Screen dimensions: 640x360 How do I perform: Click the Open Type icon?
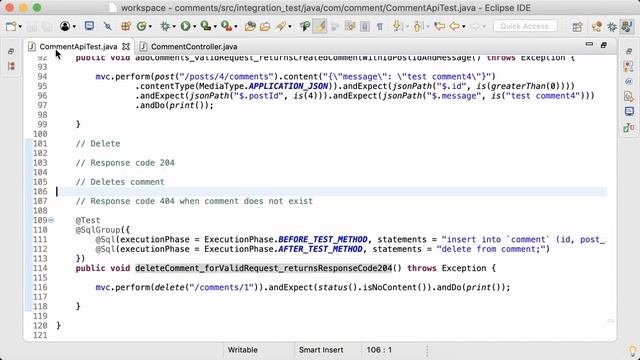click(250, 27)
